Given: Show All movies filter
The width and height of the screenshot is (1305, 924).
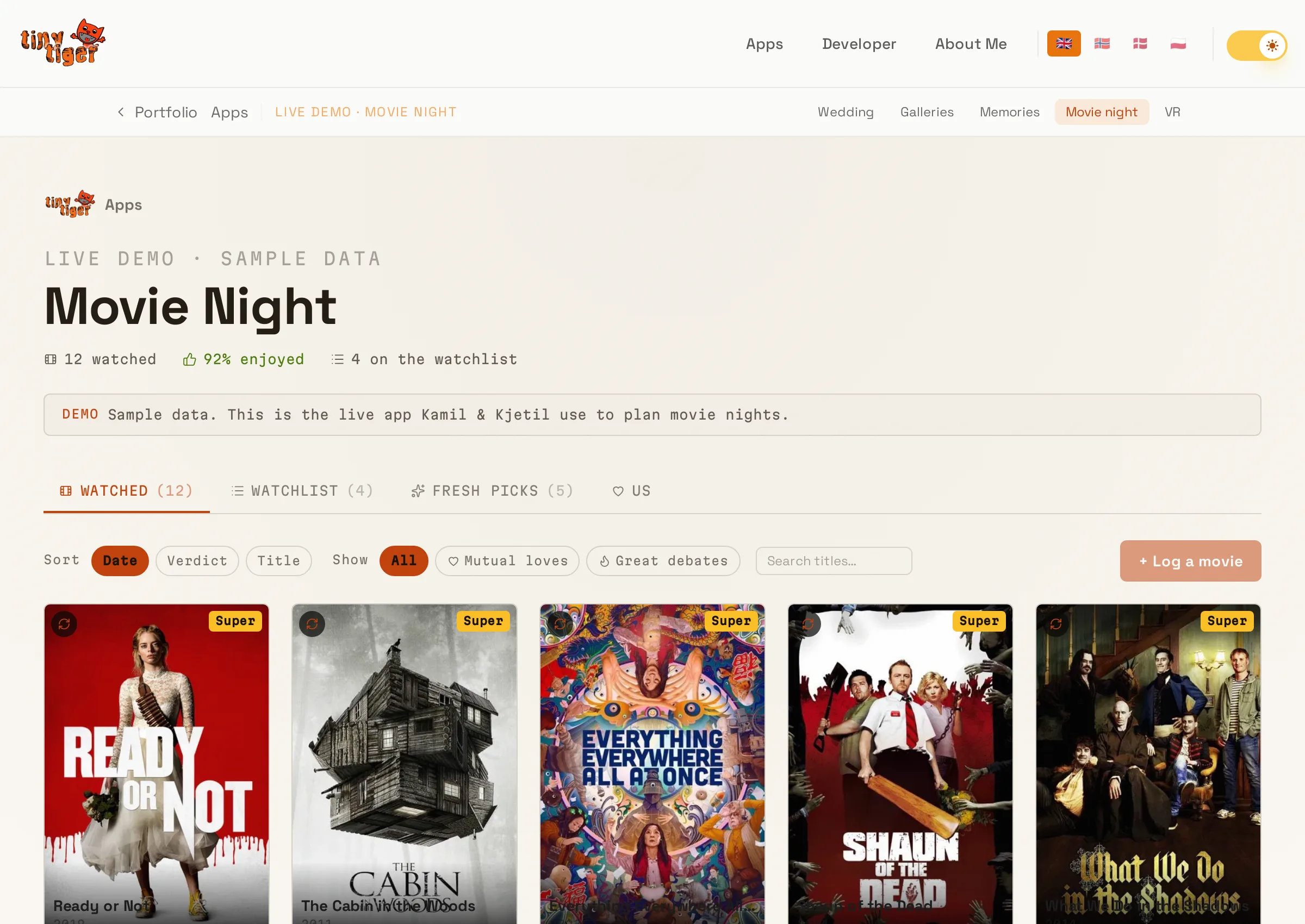Looking at the screenshot, I should coord(403,560).
